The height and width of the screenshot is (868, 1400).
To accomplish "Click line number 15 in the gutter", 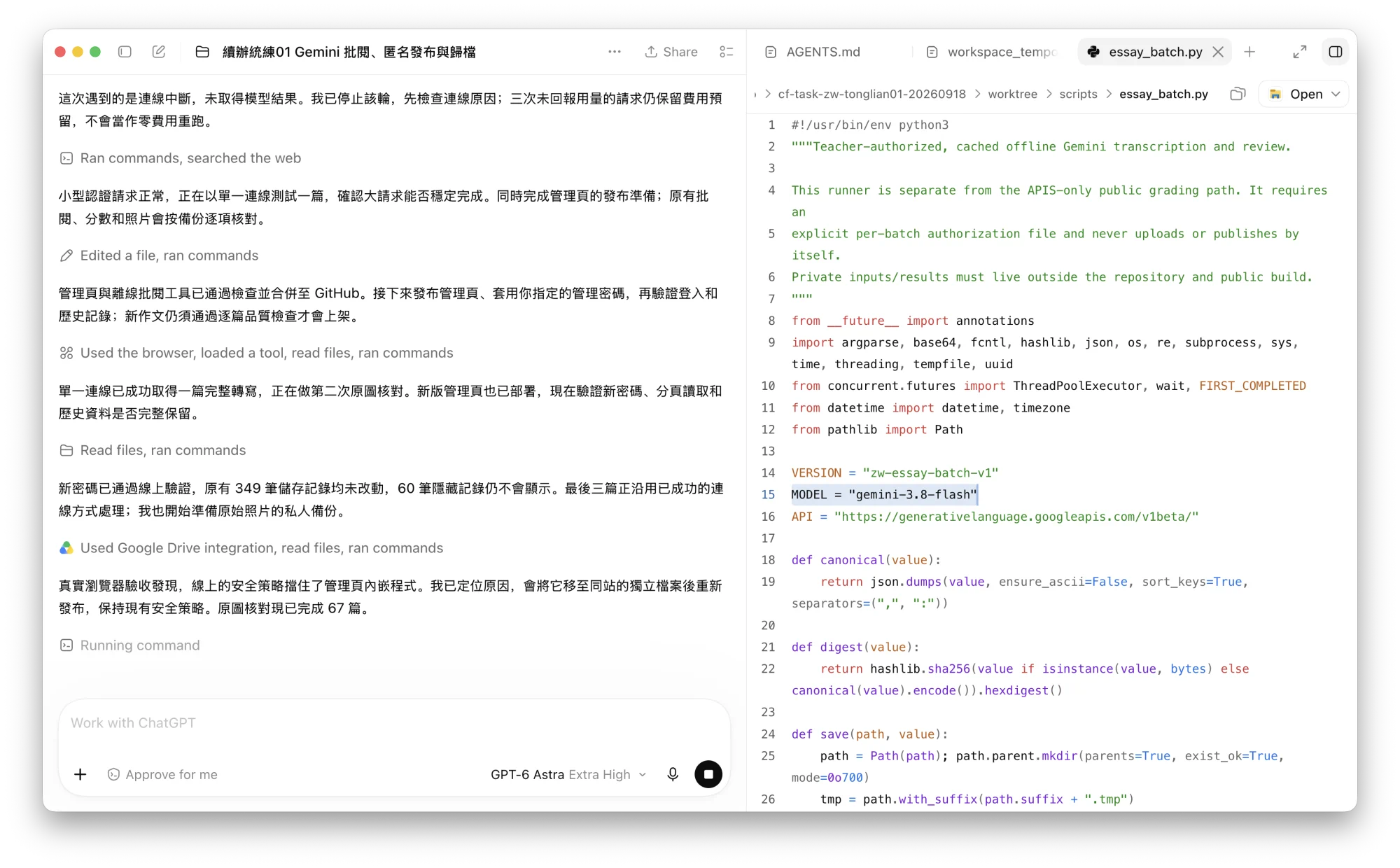I will tap(768, 495).
